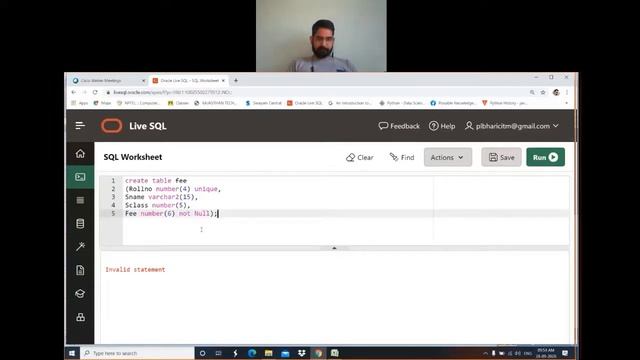Bookmark this page with the star icon
This screenshot has height=360, width=640.
(543, 92)
